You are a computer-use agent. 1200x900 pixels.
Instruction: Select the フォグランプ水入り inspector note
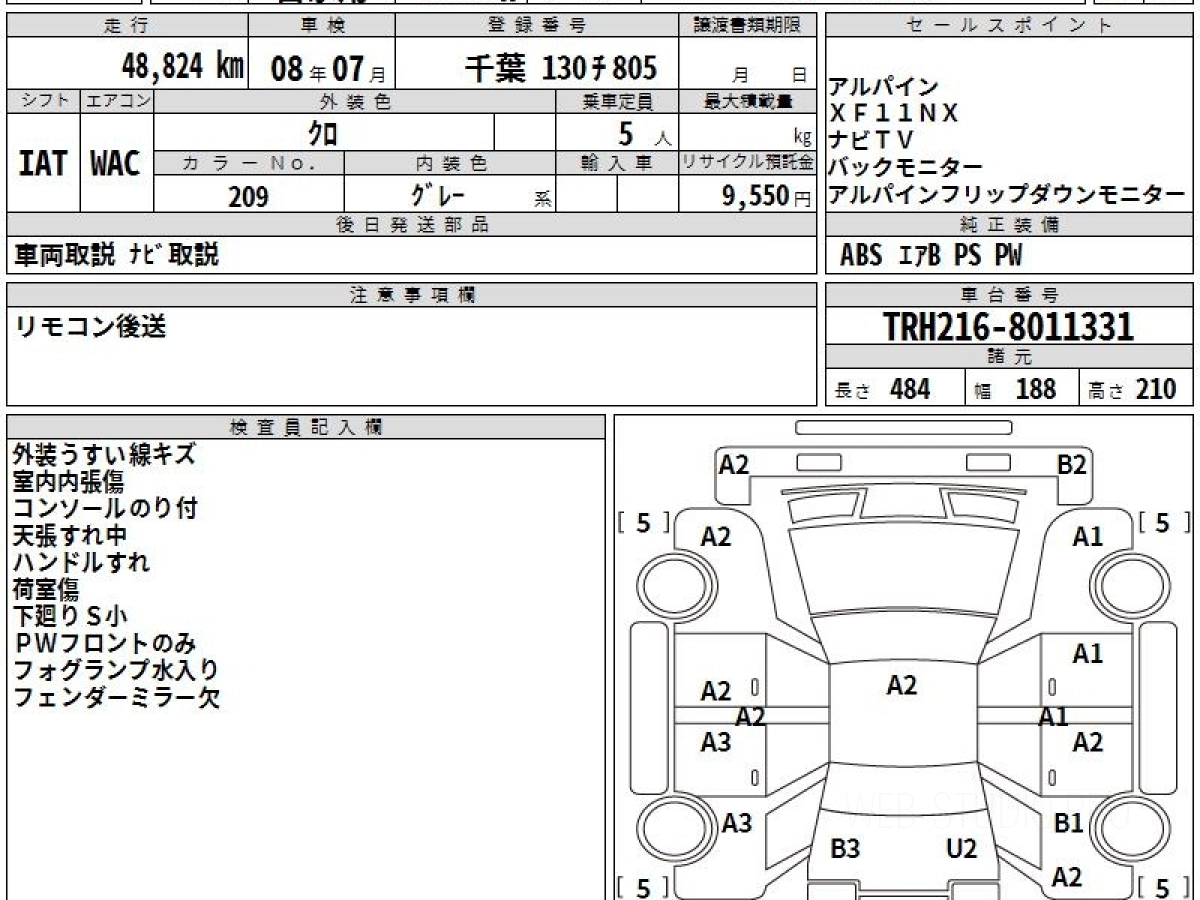[115, 670]
